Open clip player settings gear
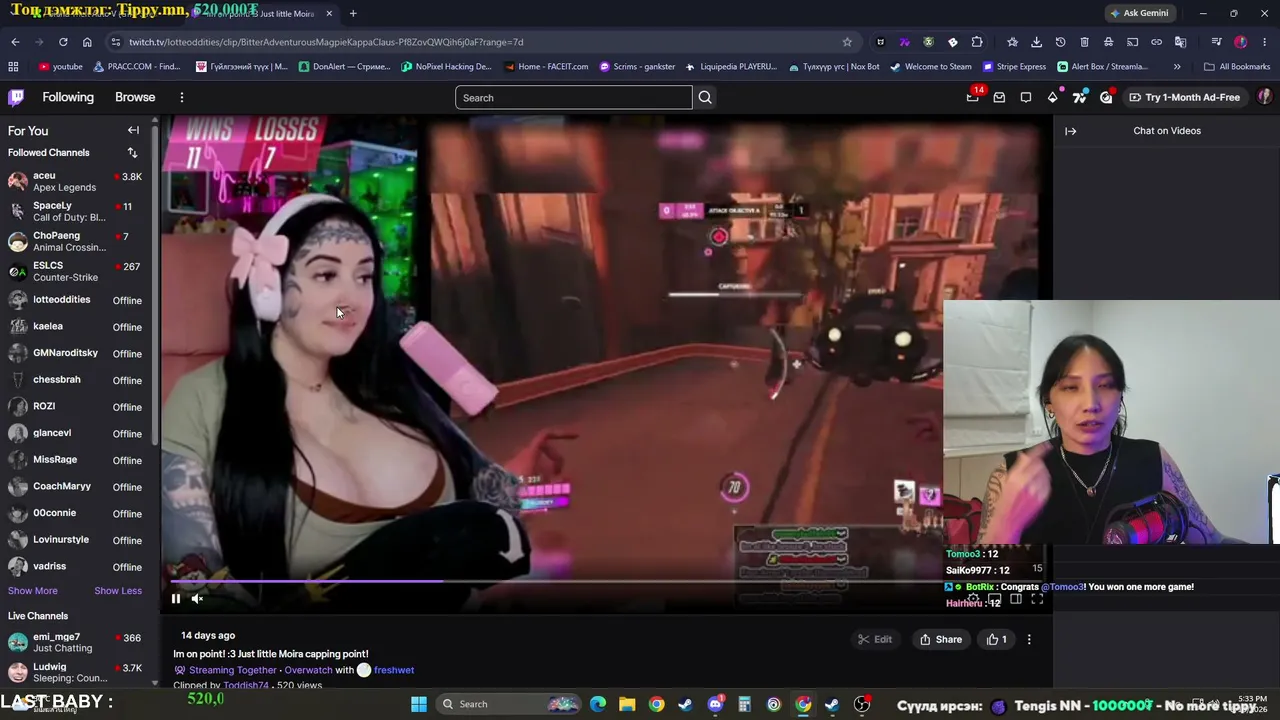 pyautogui.click(x=973, y=599)
